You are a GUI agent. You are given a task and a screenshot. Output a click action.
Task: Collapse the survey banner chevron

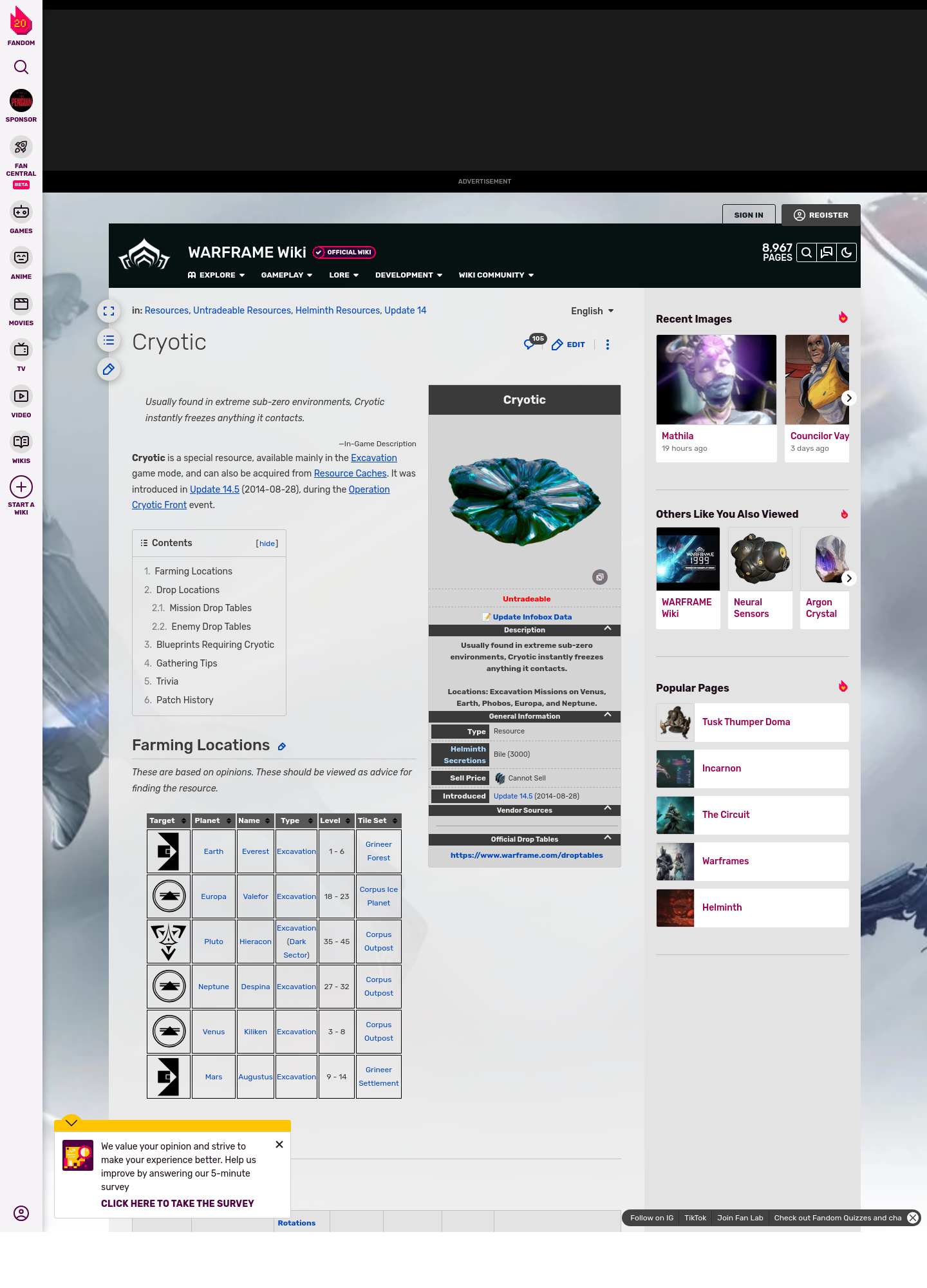71,1122
